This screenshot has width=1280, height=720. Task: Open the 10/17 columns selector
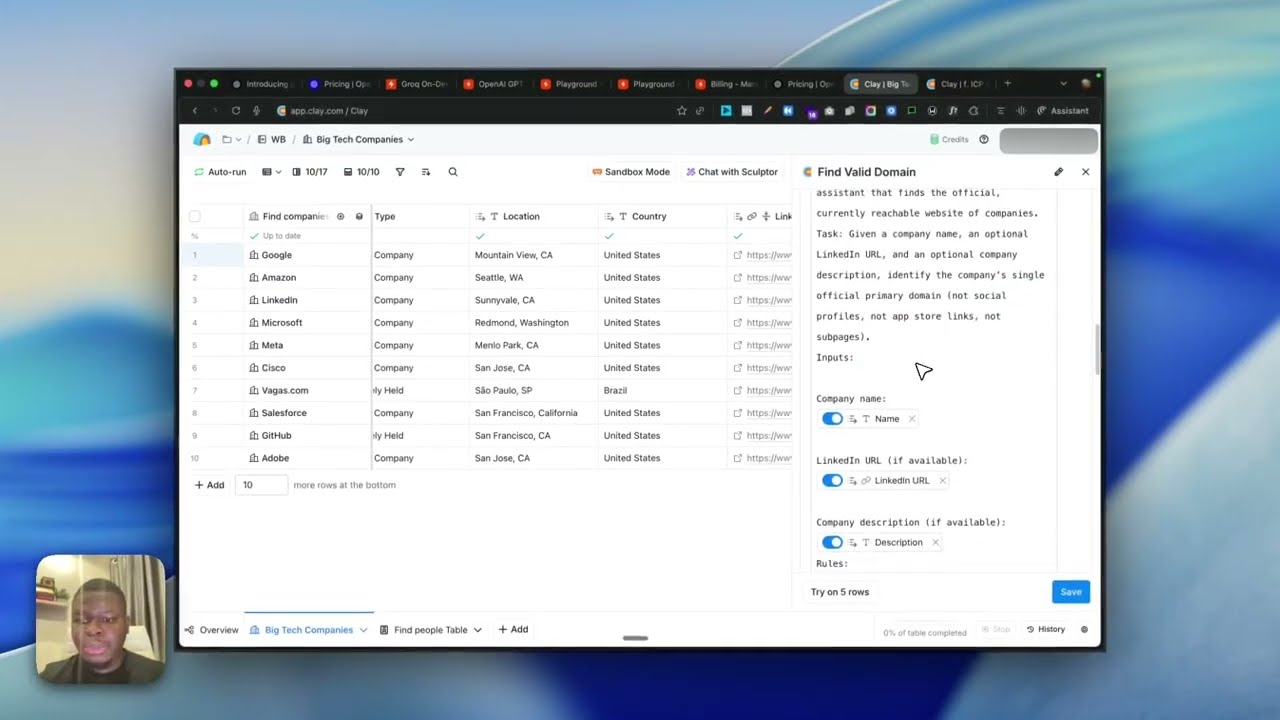(310, 172)
